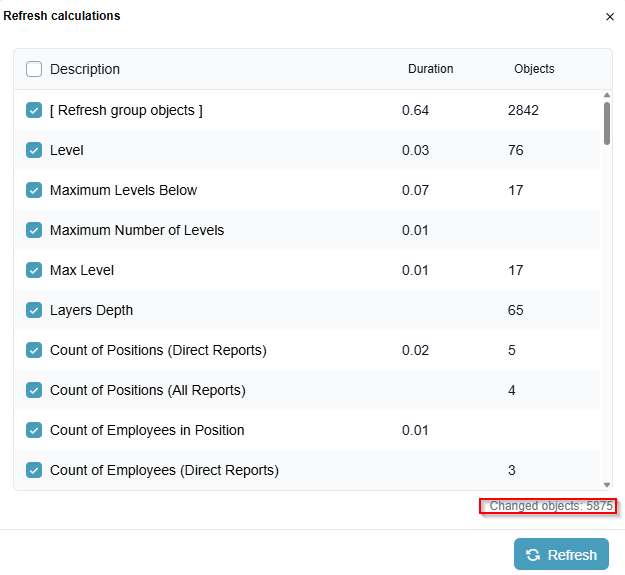Click the scrollbar down arrow
Image resolution: width=625 pixels, height=575 pixels.
606,484
